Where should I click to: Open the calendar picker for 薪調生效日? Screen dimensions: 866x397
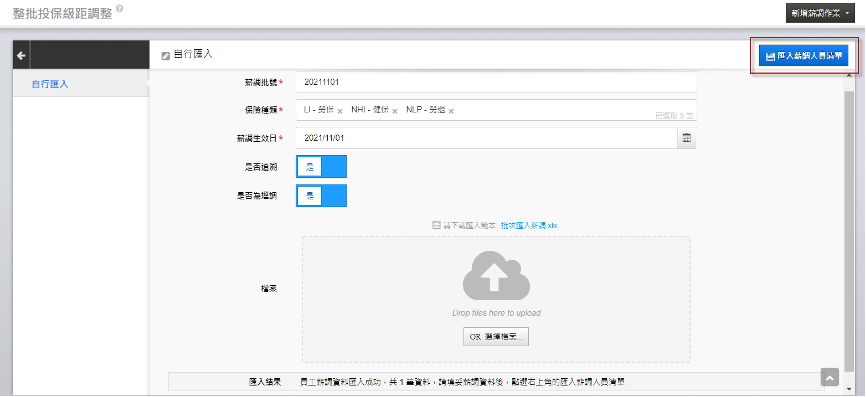(x=687, y=139)
